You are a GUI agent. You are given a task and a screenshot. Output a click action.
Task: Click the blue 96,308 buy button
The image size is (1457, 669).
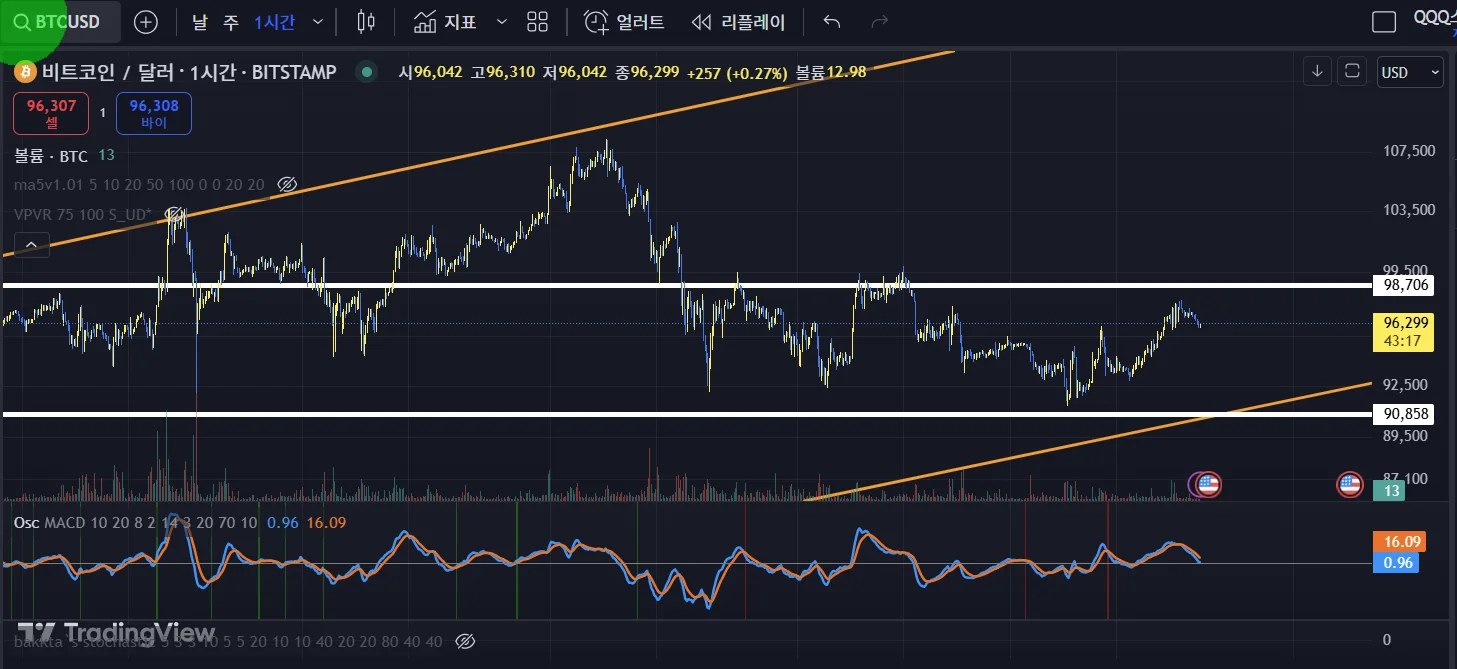[x=153, y=113]
